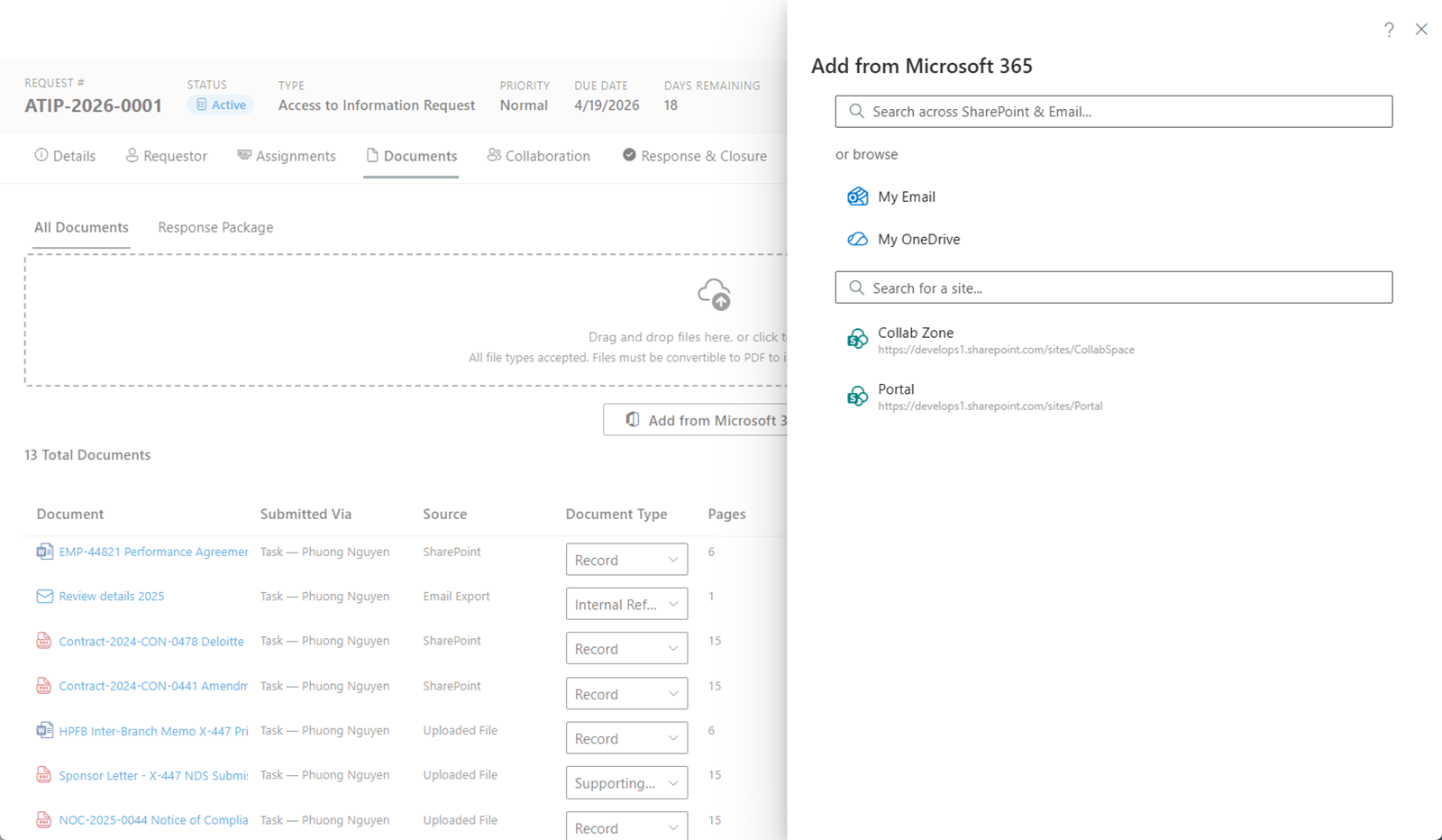The image size is (1442, 840).
Task: Click the Details tab info icon
Action: coord(40,155)
